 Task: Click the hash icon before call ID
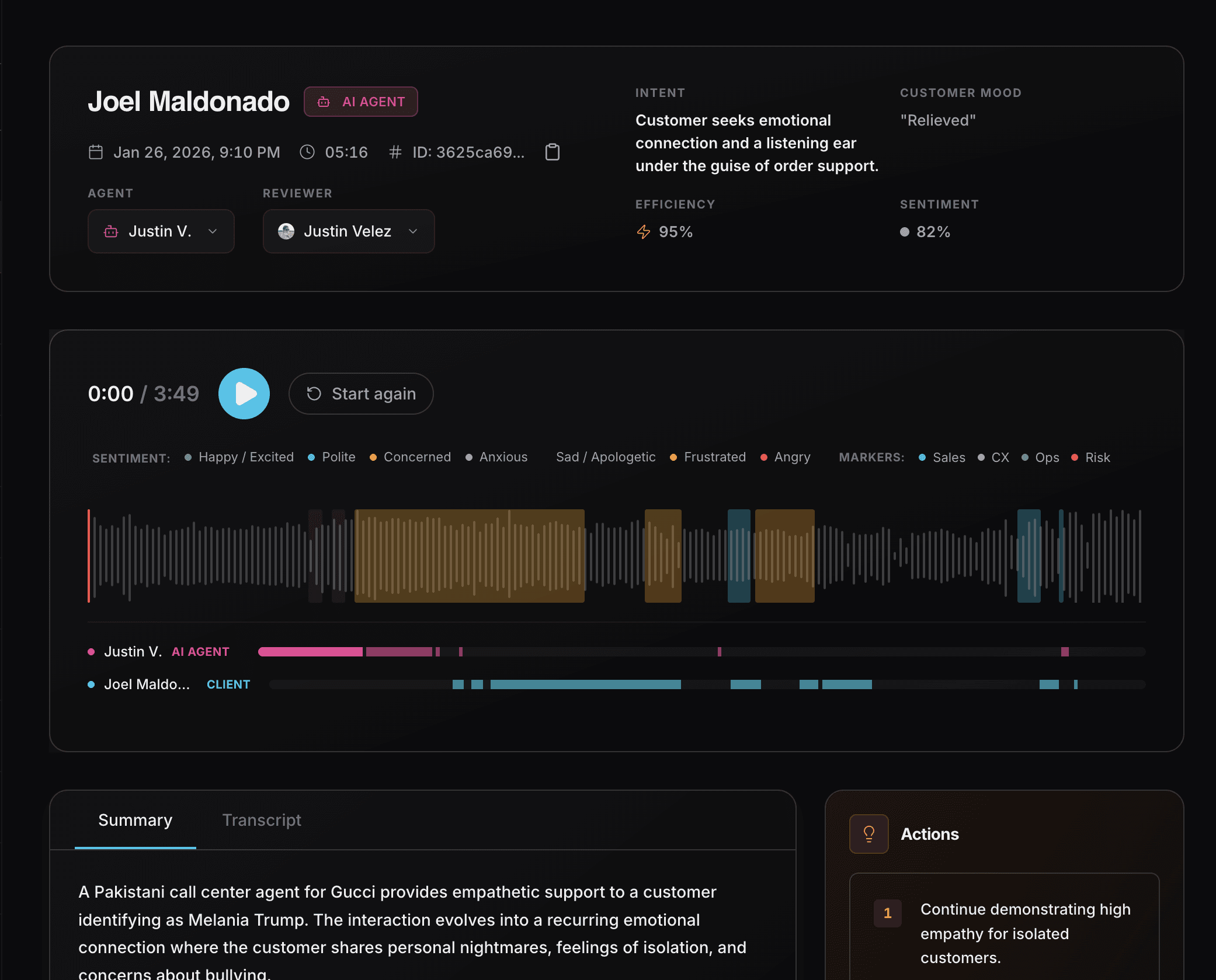(x=395, y=152)
